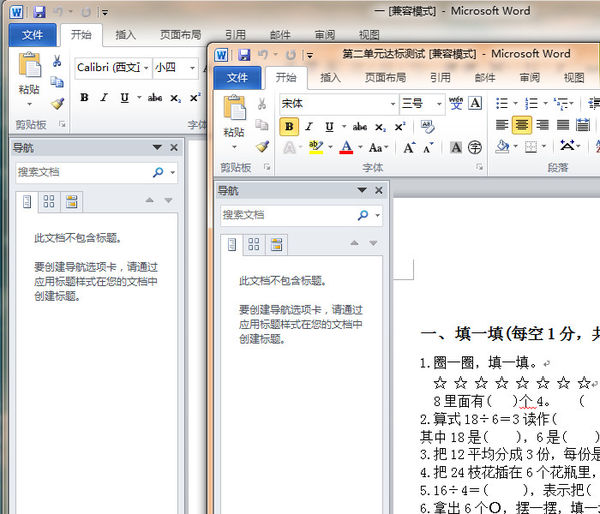Image resolution: width=600 pixels, height=514 pixels.
Task: Switch to 视图 tab in front window
Action: (574, 78)
